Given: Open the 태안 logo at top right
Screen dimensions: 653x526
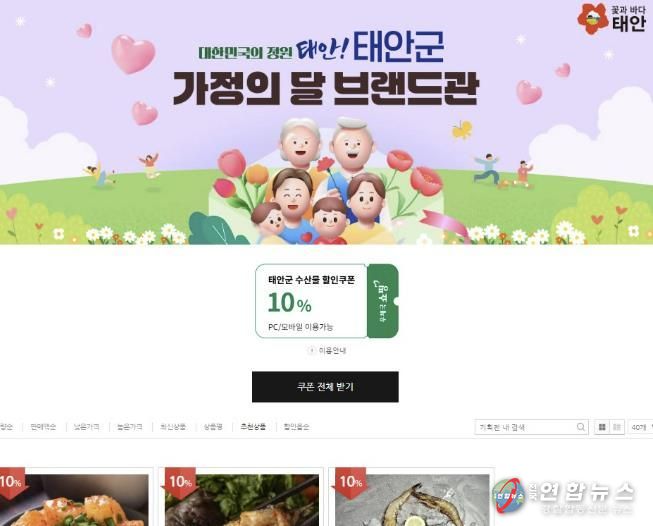Looking at the screenshot, I should (611, 19).
